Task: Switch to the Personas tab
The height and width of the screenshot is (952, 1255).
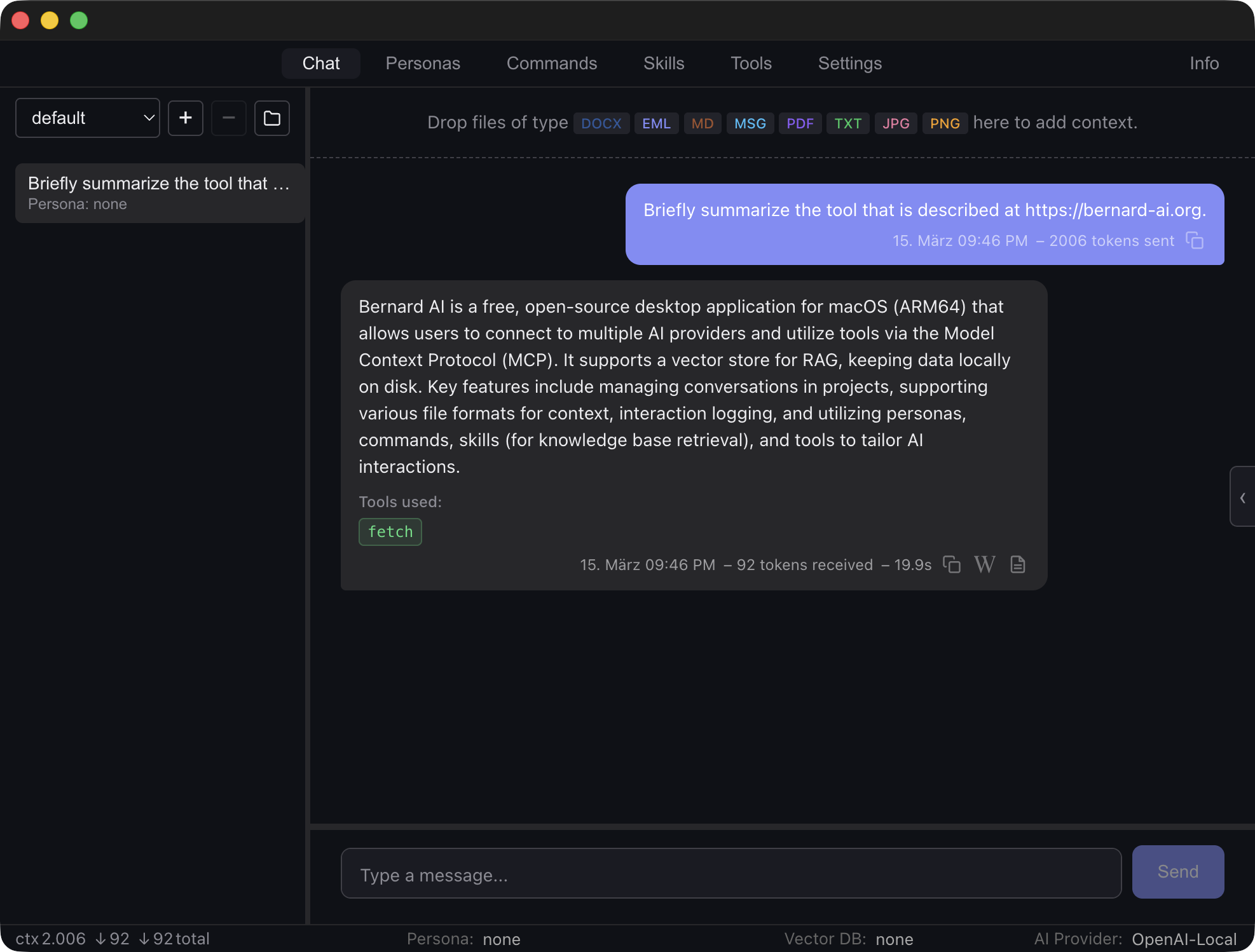Action: tap(422, 63)
